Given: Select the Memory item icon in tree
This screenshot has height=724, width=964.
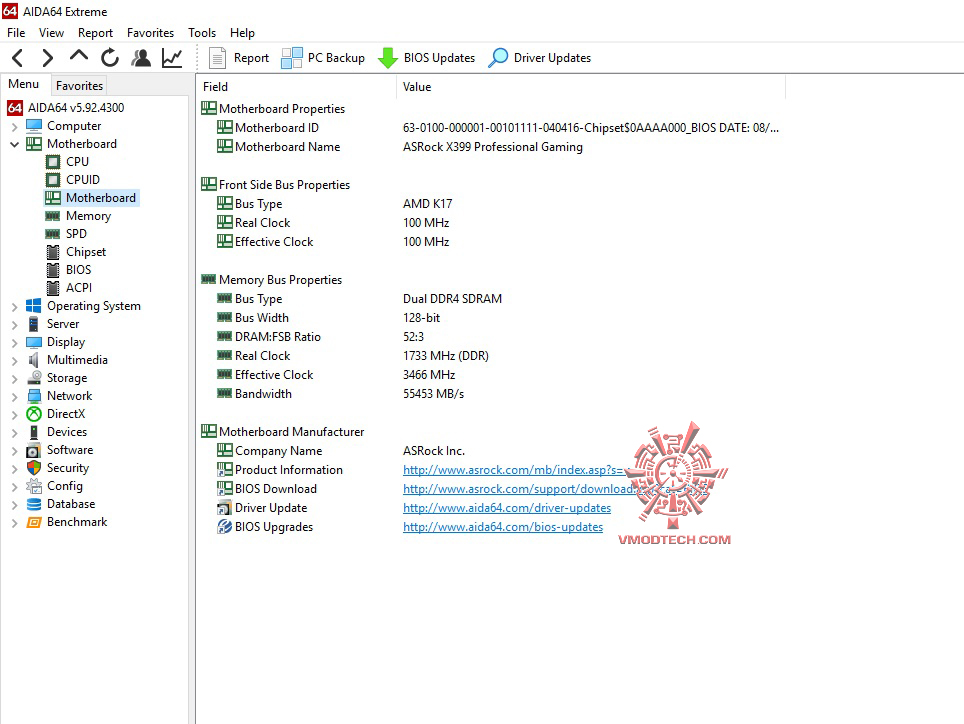Looking at the screenshot, I should (53, 216).
